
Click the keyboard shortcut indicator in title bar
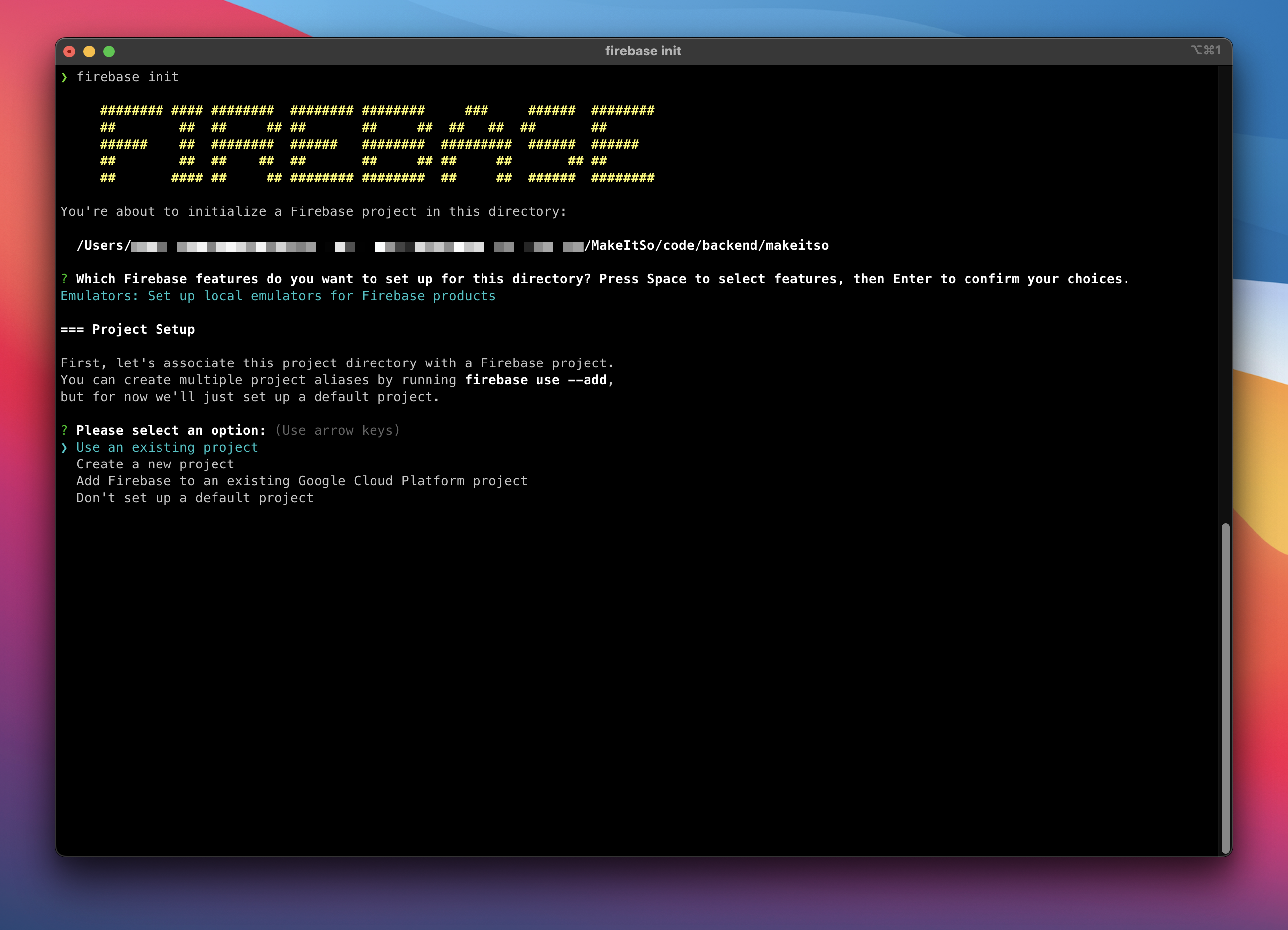[x=1205, y=51]
